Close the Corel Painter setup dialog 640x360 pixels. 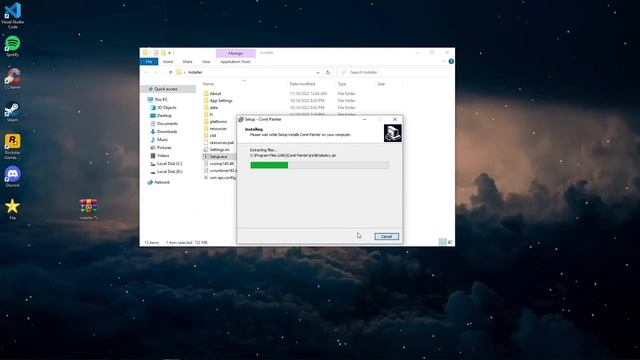tap(395, 119)
